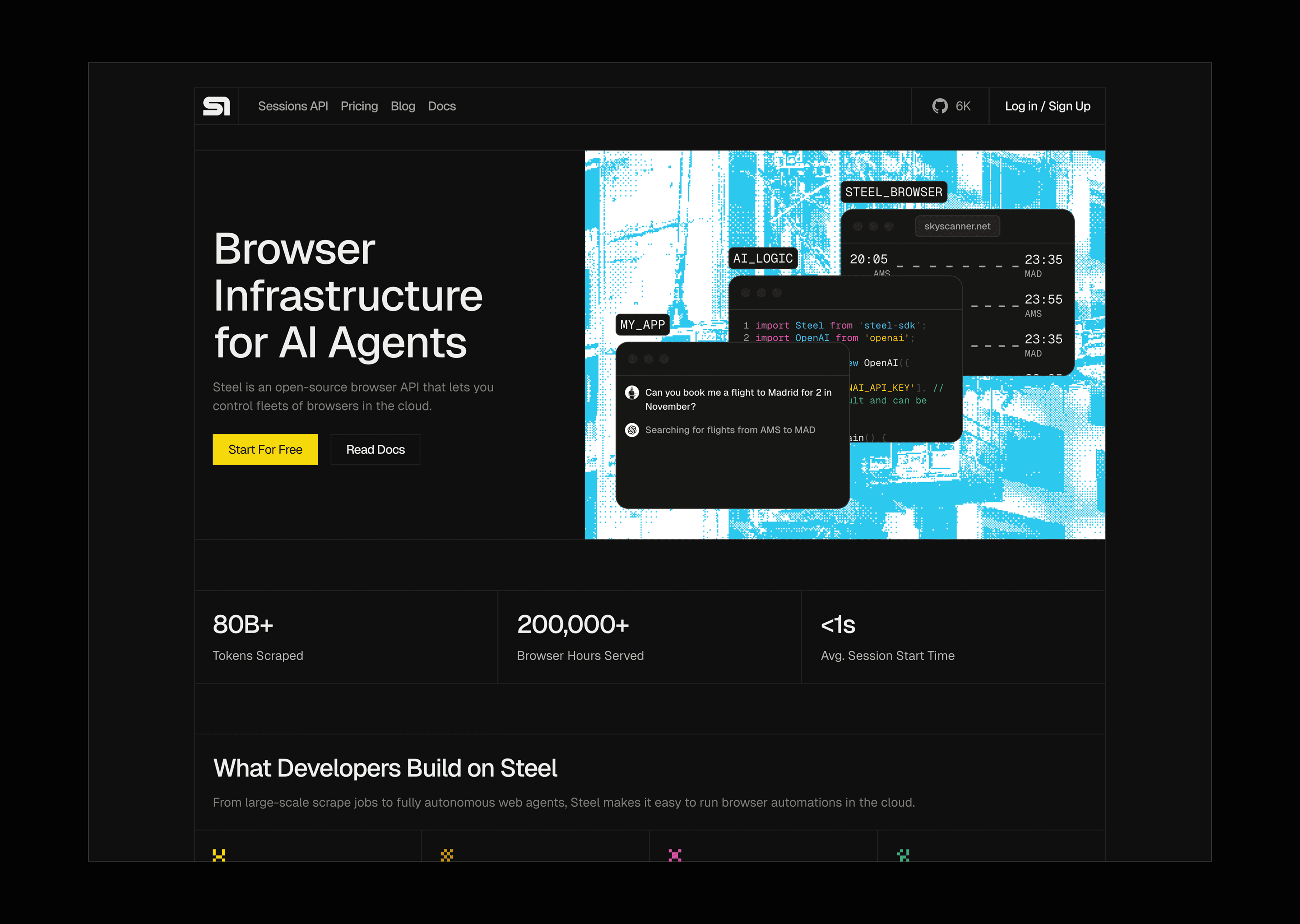Click the STEEL_BROWSER label tag
This screenshot has height=924, width=1300.
click(x=893, y=192)
